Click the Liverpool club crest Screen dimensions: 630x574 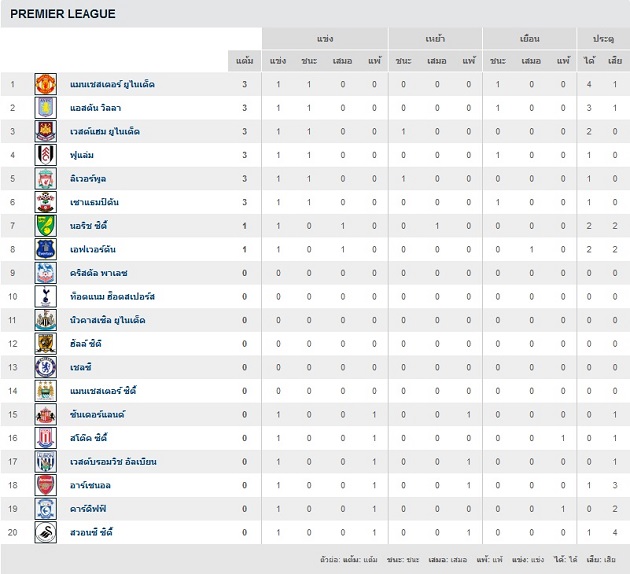[46, 179]
